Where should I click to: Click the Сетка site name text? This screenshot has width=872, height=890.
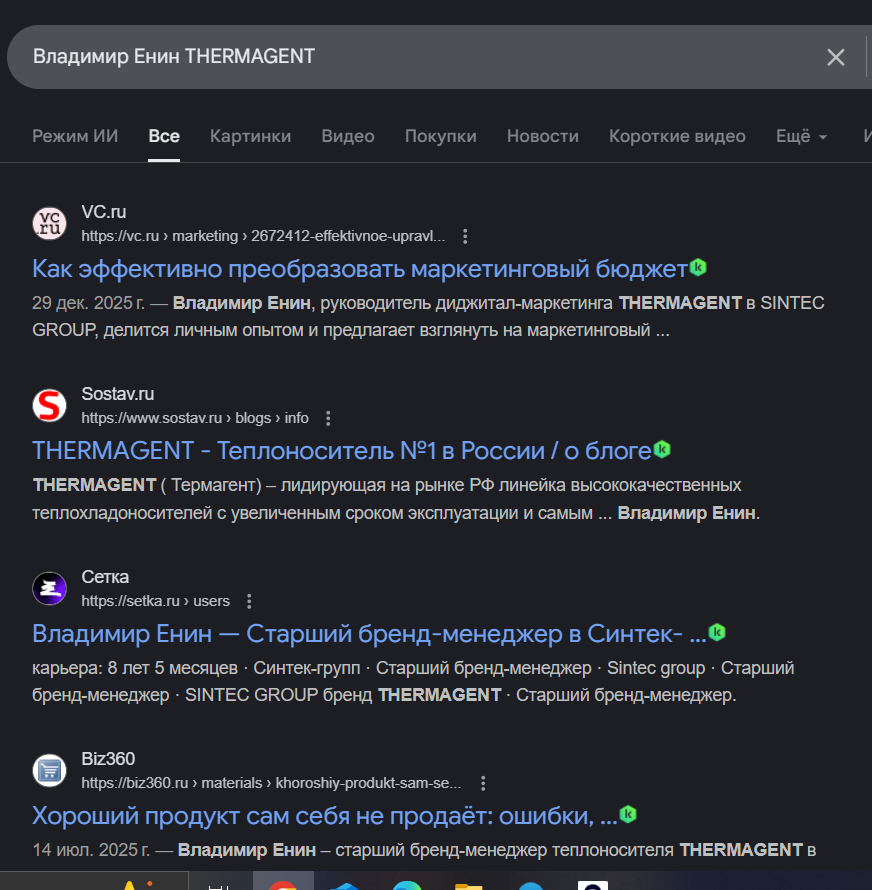105,577
